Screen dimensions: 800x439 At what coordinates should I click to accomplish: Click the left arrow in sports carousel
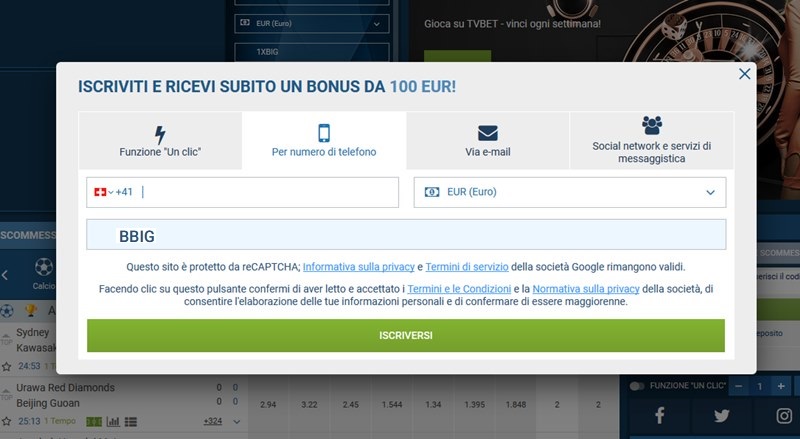click(x=5, y=275)
